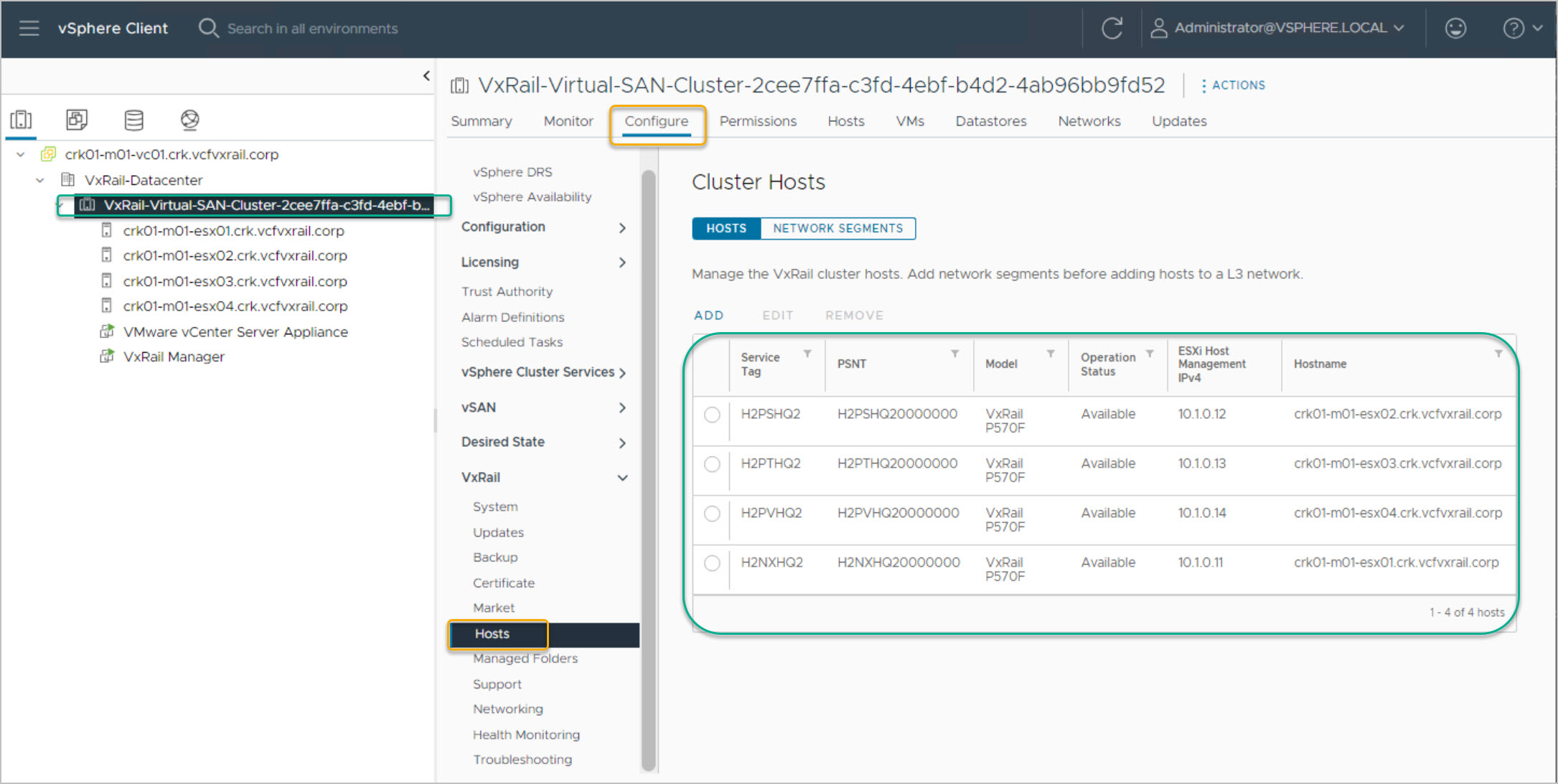Click the search in all environments field
This screenshot has width=1558, height=784.
312,29
